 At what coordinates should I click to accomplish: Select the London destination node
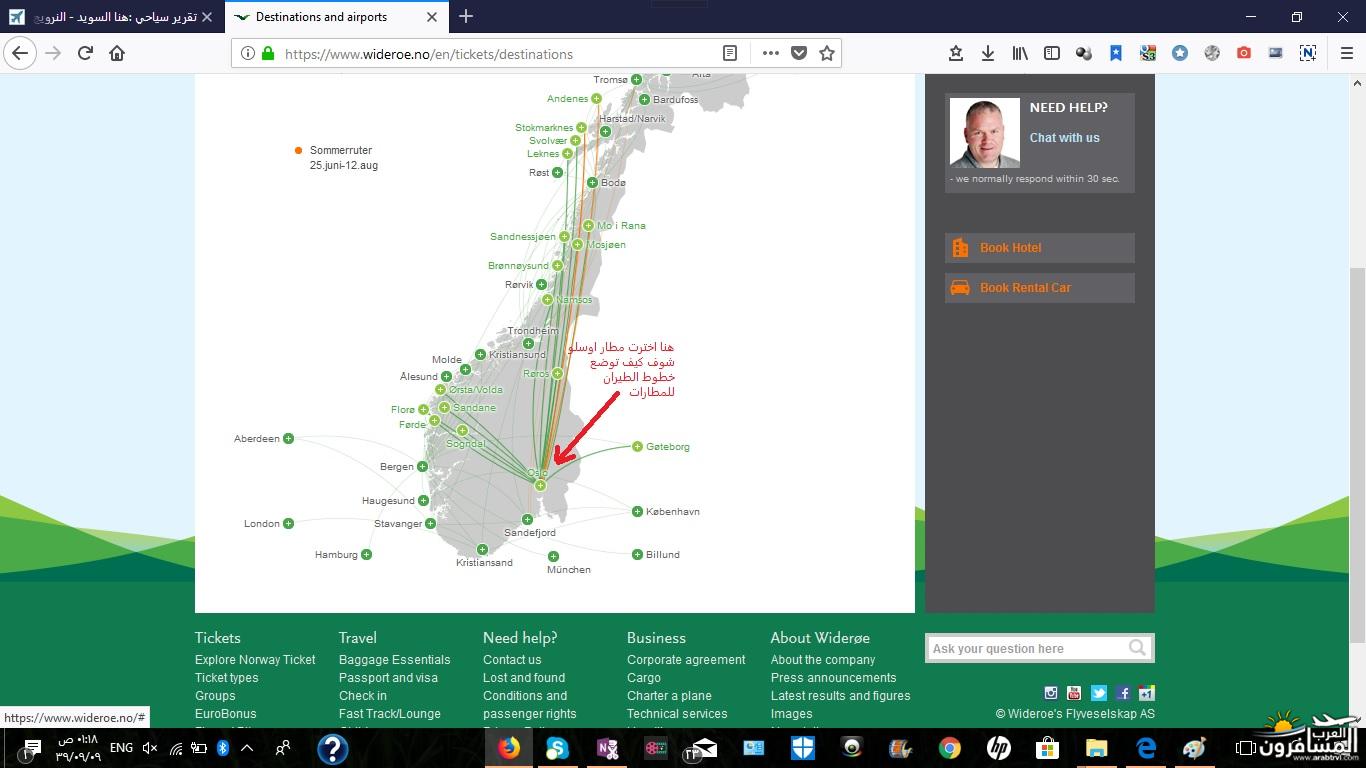point(288,523)
